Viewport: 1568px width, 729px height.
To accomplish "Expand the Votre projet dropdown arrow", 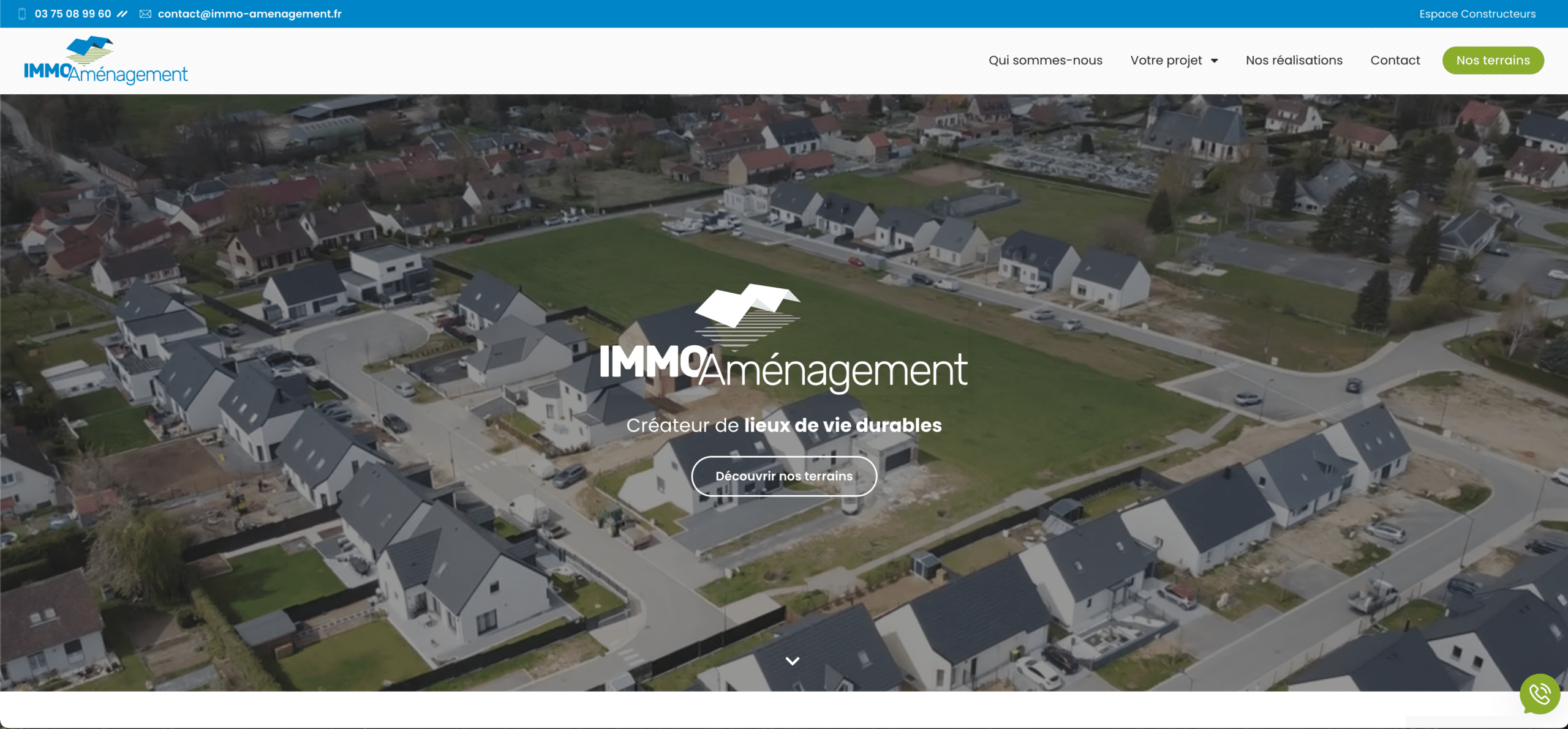I will tap(1214, 61).
